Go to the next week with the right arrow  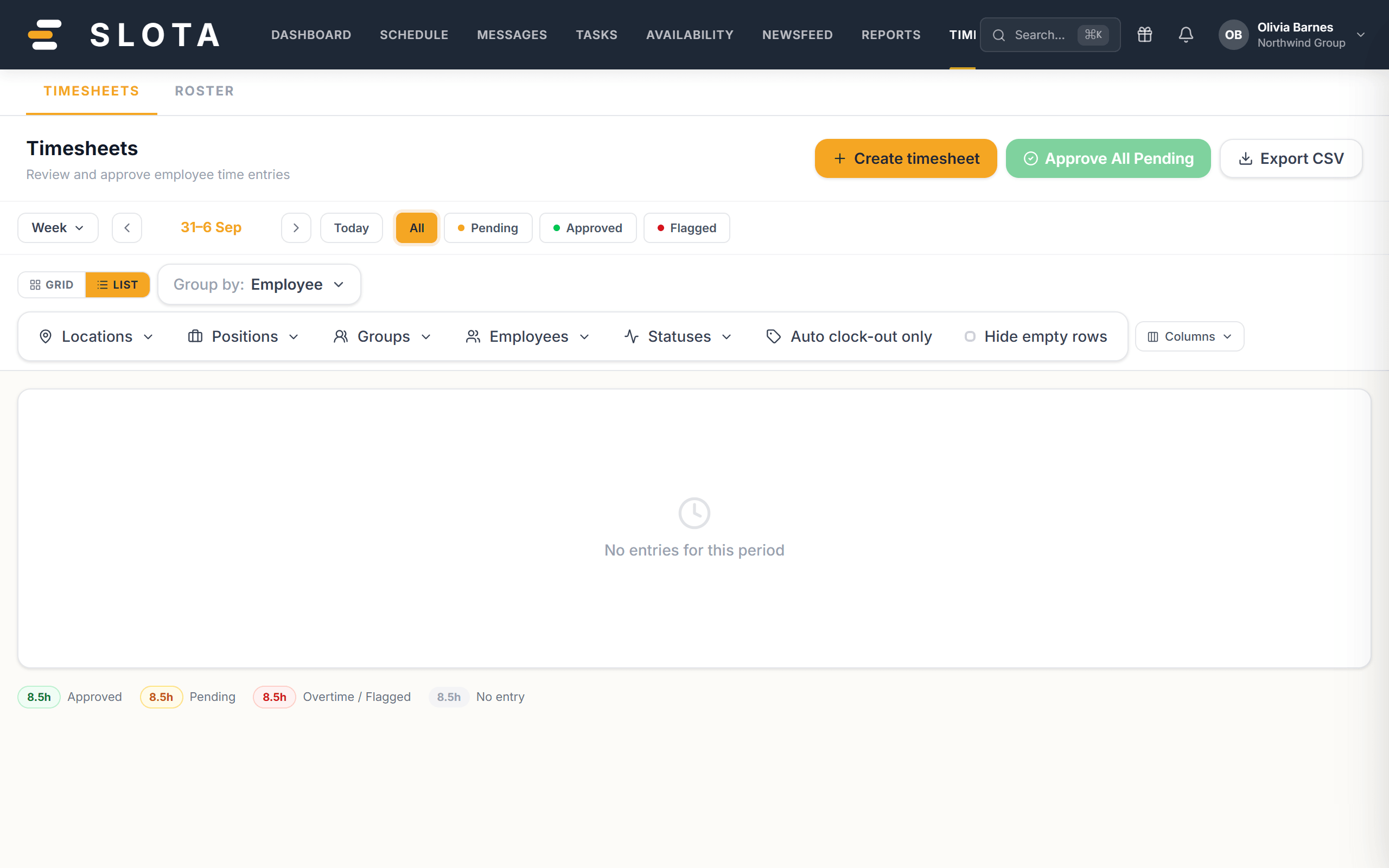[x=296, y=228]
